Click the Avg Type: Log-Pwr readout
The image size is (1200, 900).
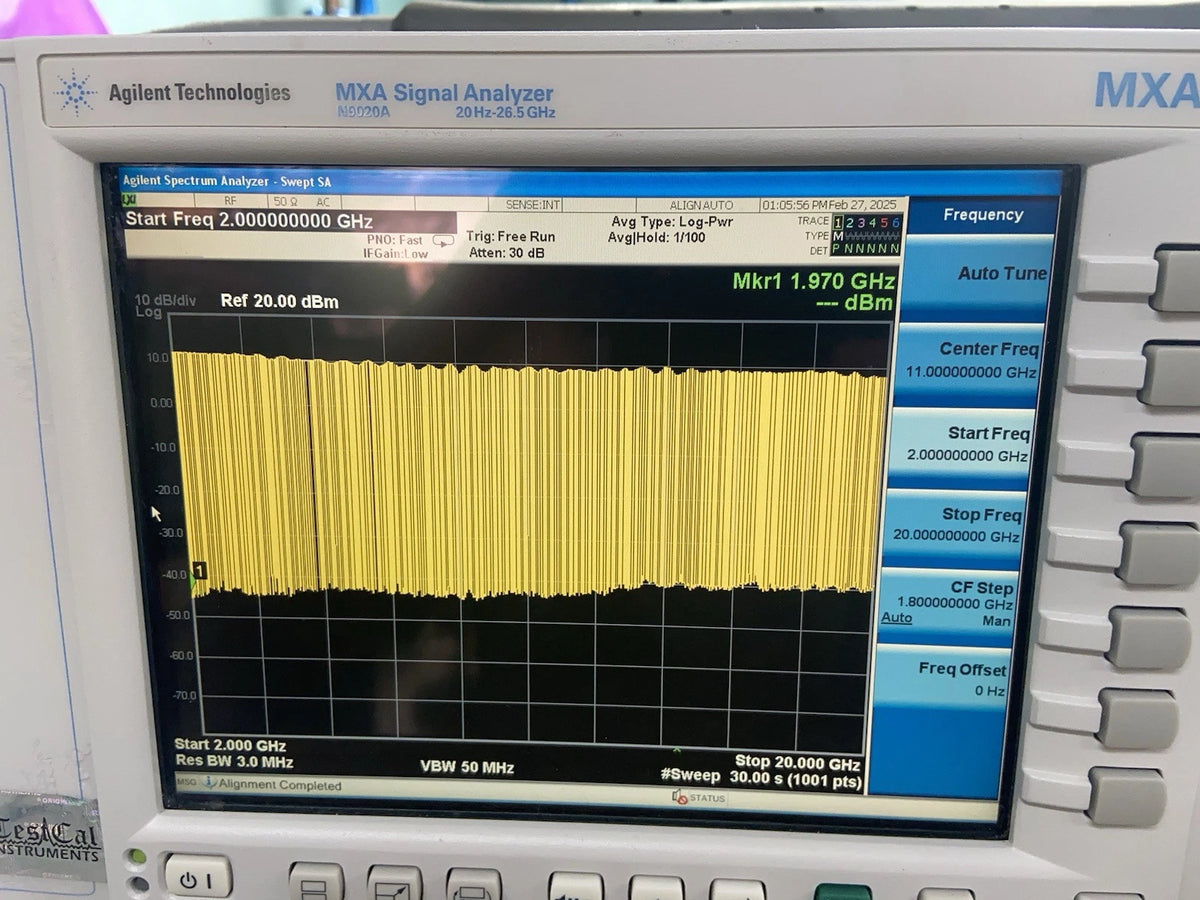tap(671, 220)
